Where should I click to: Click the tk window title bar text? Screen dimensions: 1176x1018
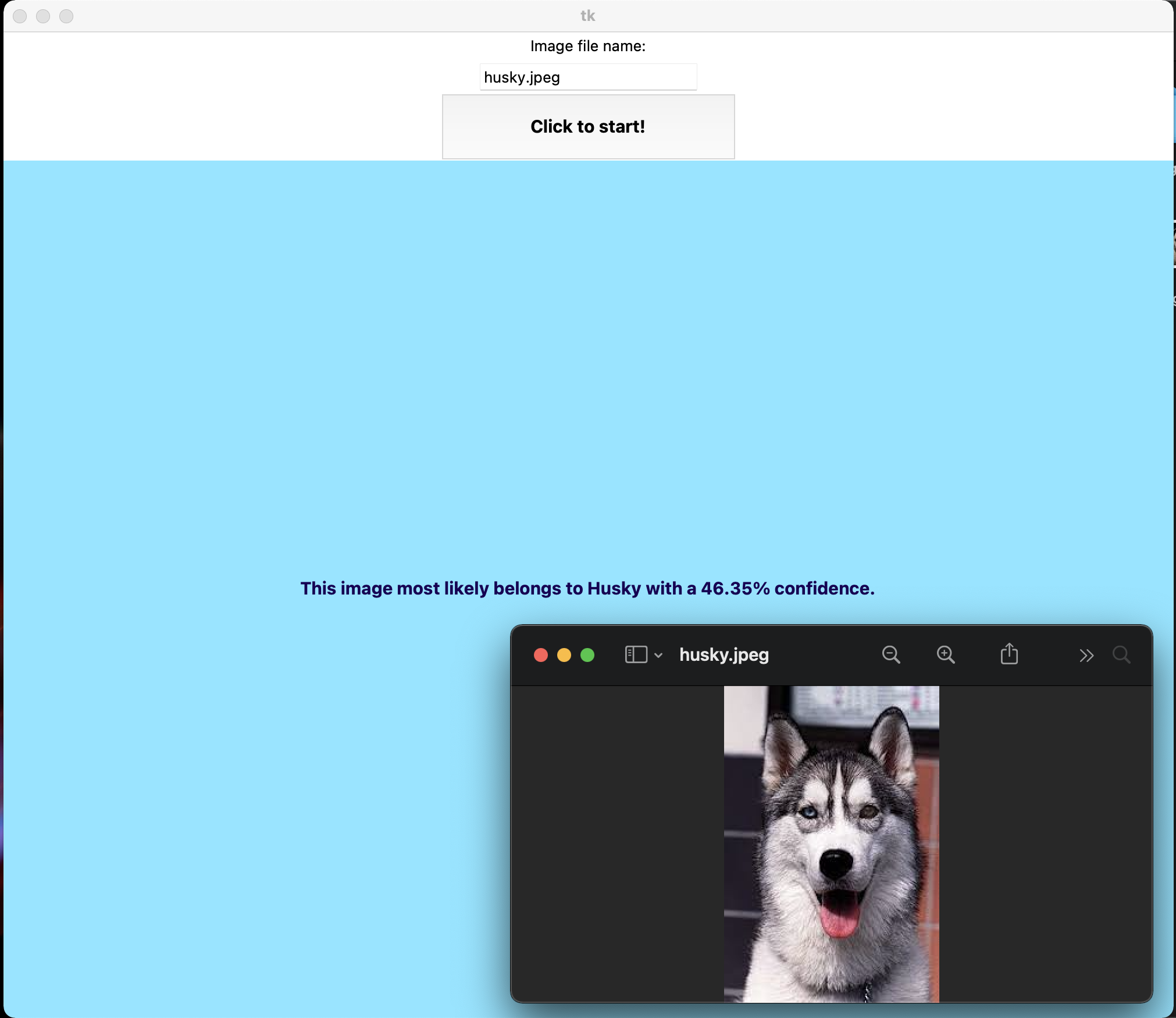[587, 16]
